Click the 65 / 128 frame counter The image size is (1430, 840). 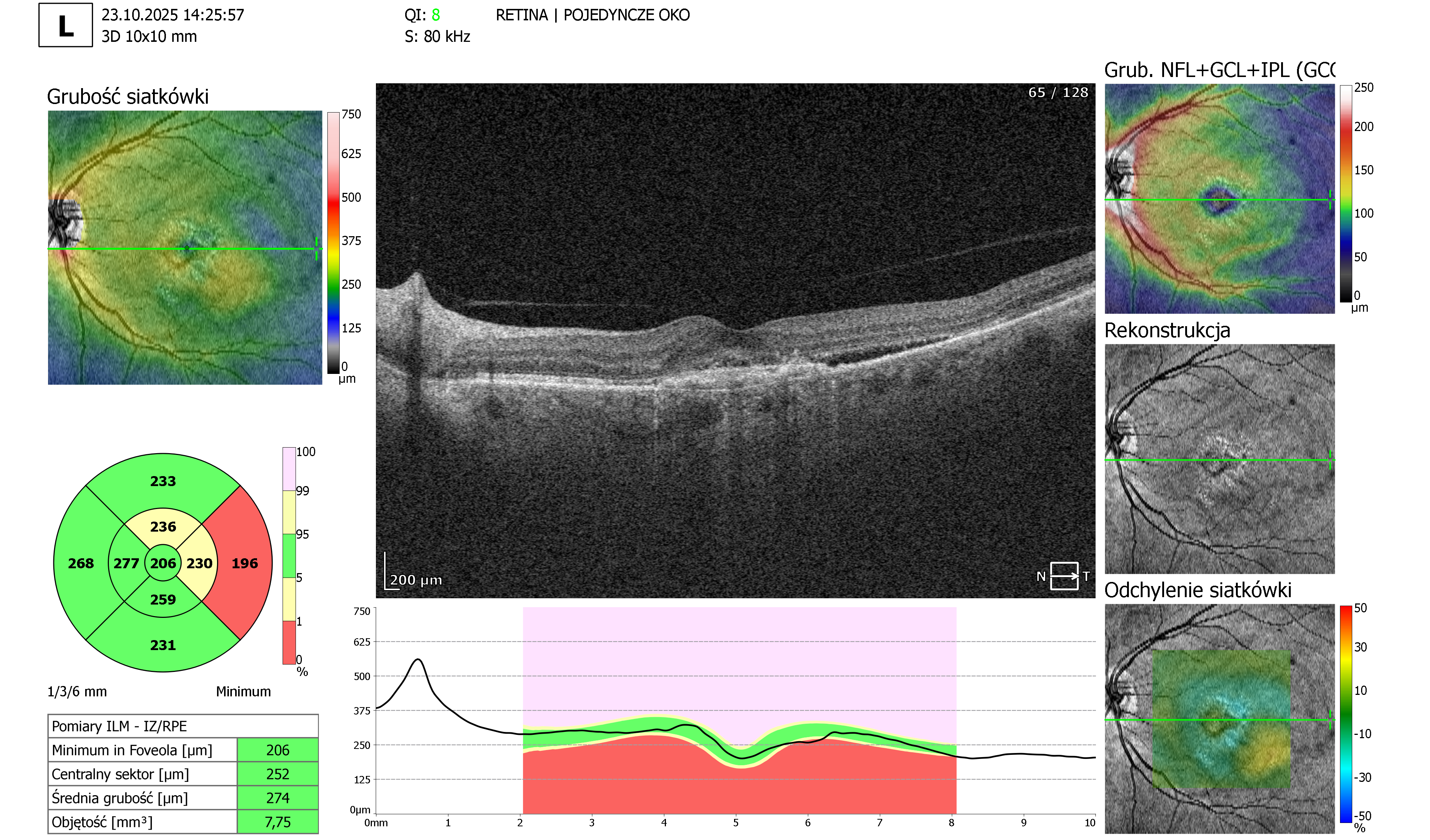click(1058, 93)
